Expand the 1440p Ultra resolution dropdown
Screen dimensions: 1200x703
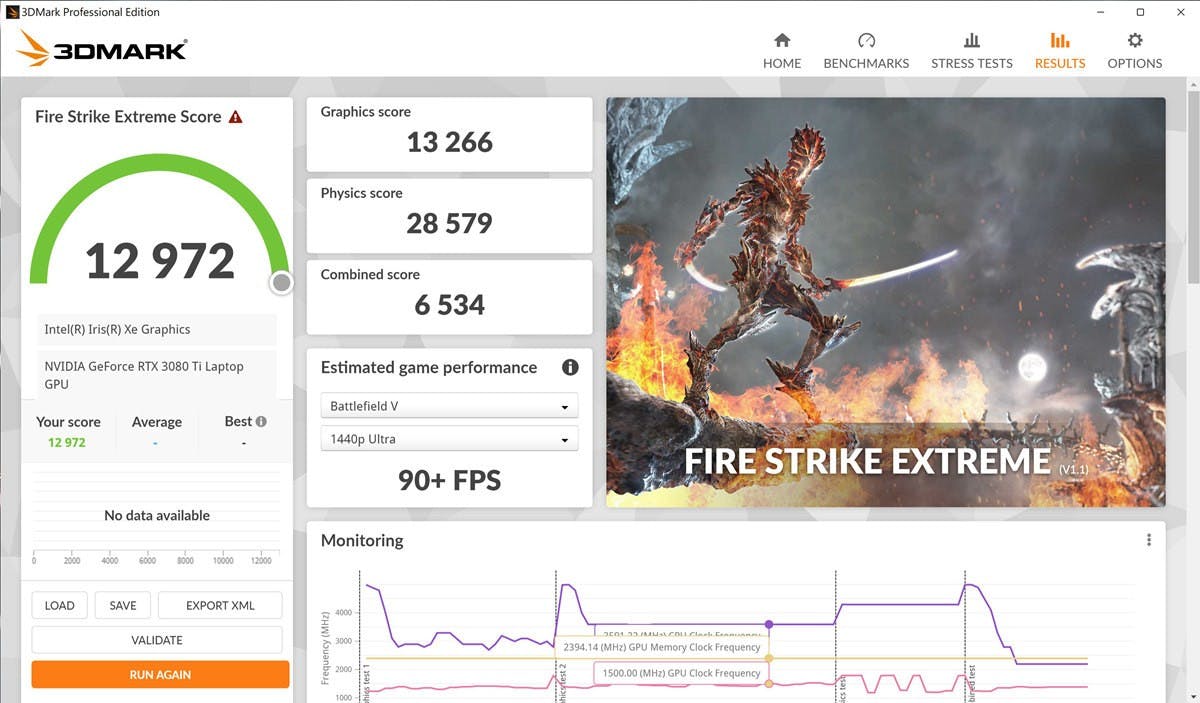click(449, 439)
